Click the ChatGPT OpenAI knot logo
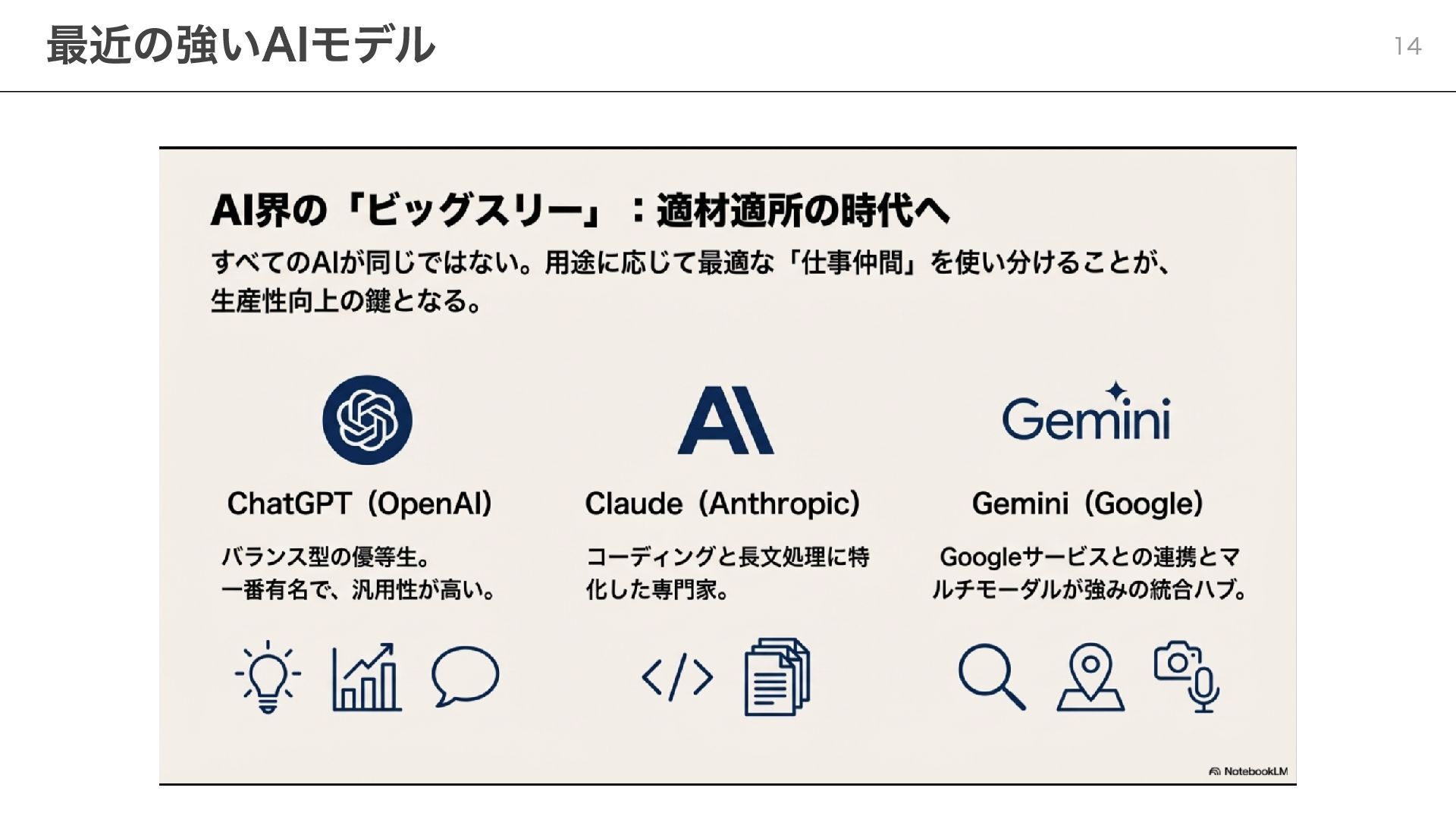 (x=367, y=419)
